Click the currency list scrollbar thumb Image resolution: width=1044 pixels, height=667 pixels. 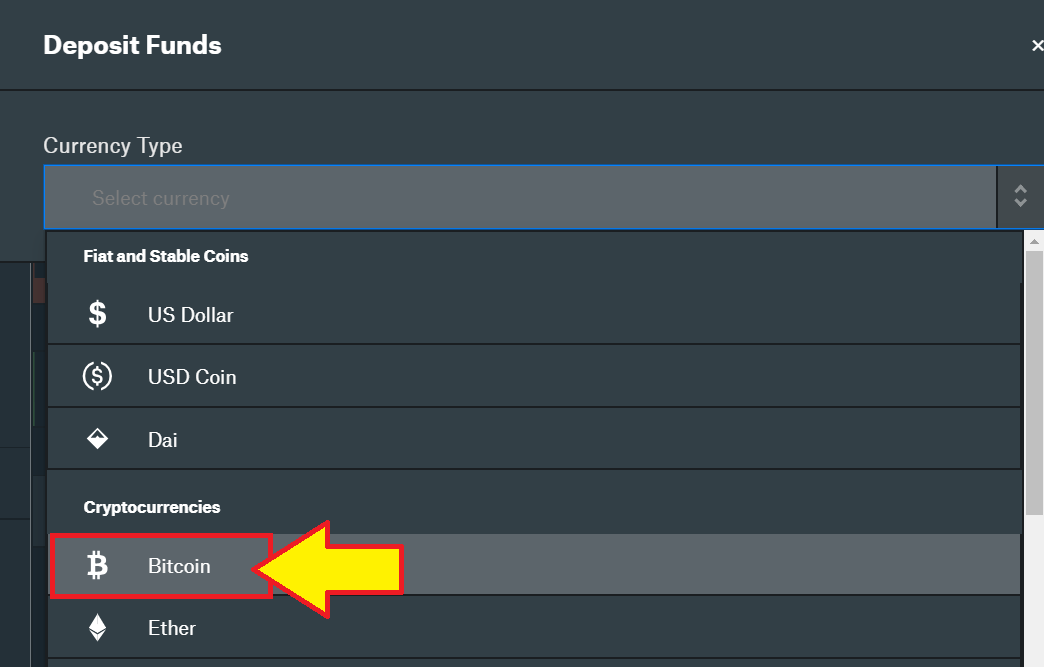[x=1034, y=383]
